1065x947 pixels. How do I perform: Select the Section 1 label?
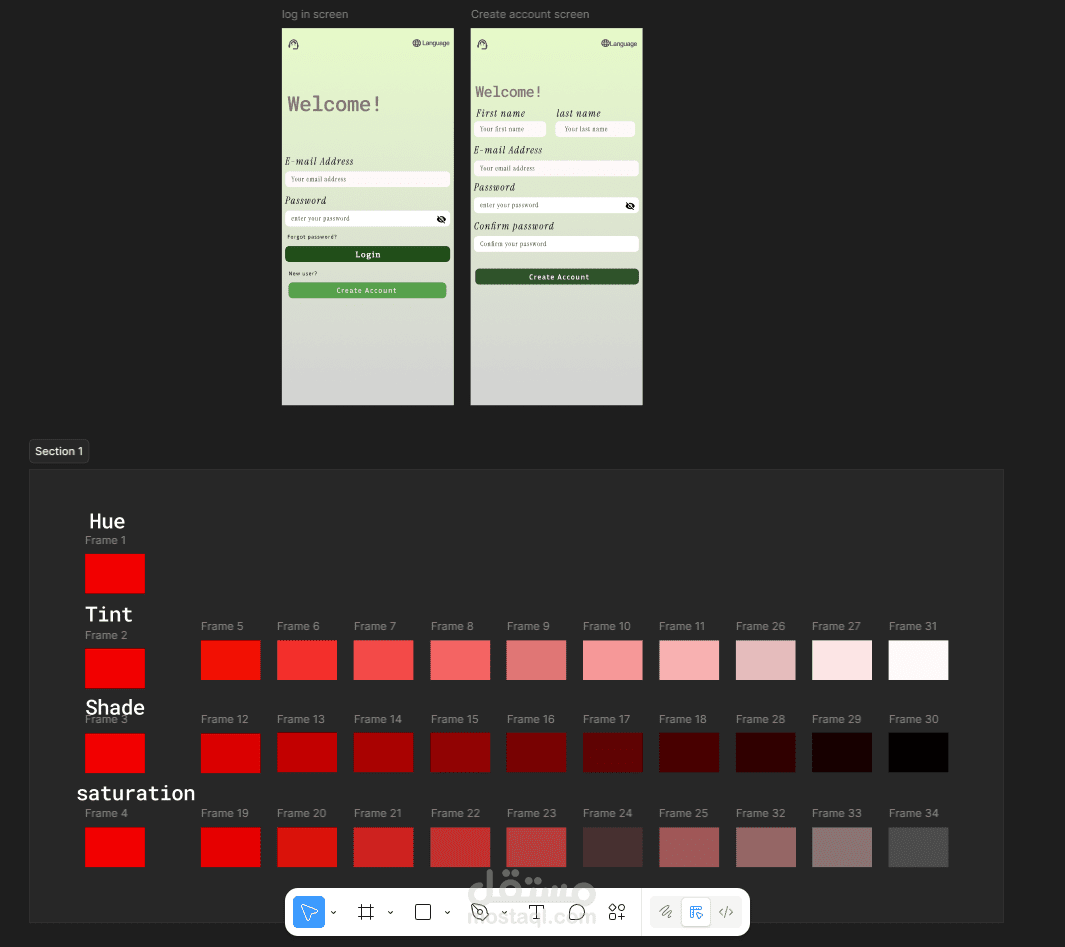point(59,451)
